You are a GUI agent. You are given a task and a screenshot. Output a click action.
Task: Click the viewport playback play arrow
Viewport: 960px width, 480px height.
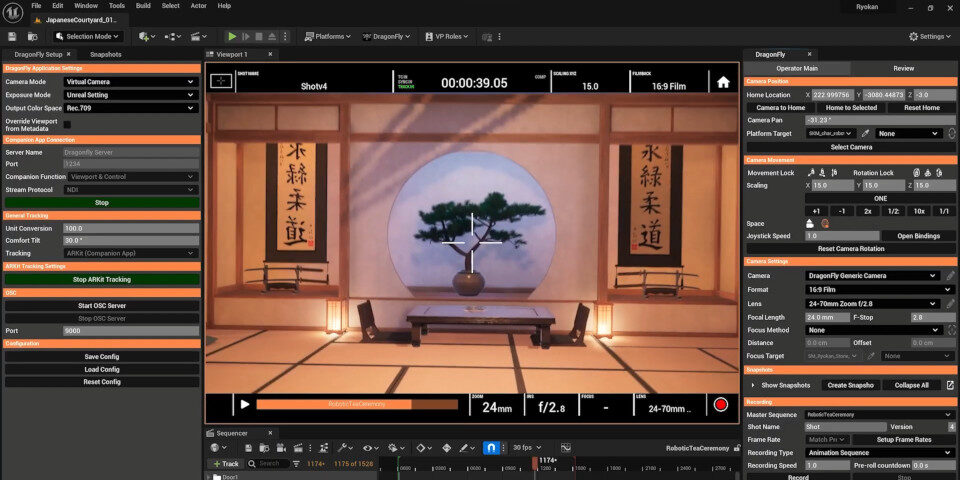point(244,405)
